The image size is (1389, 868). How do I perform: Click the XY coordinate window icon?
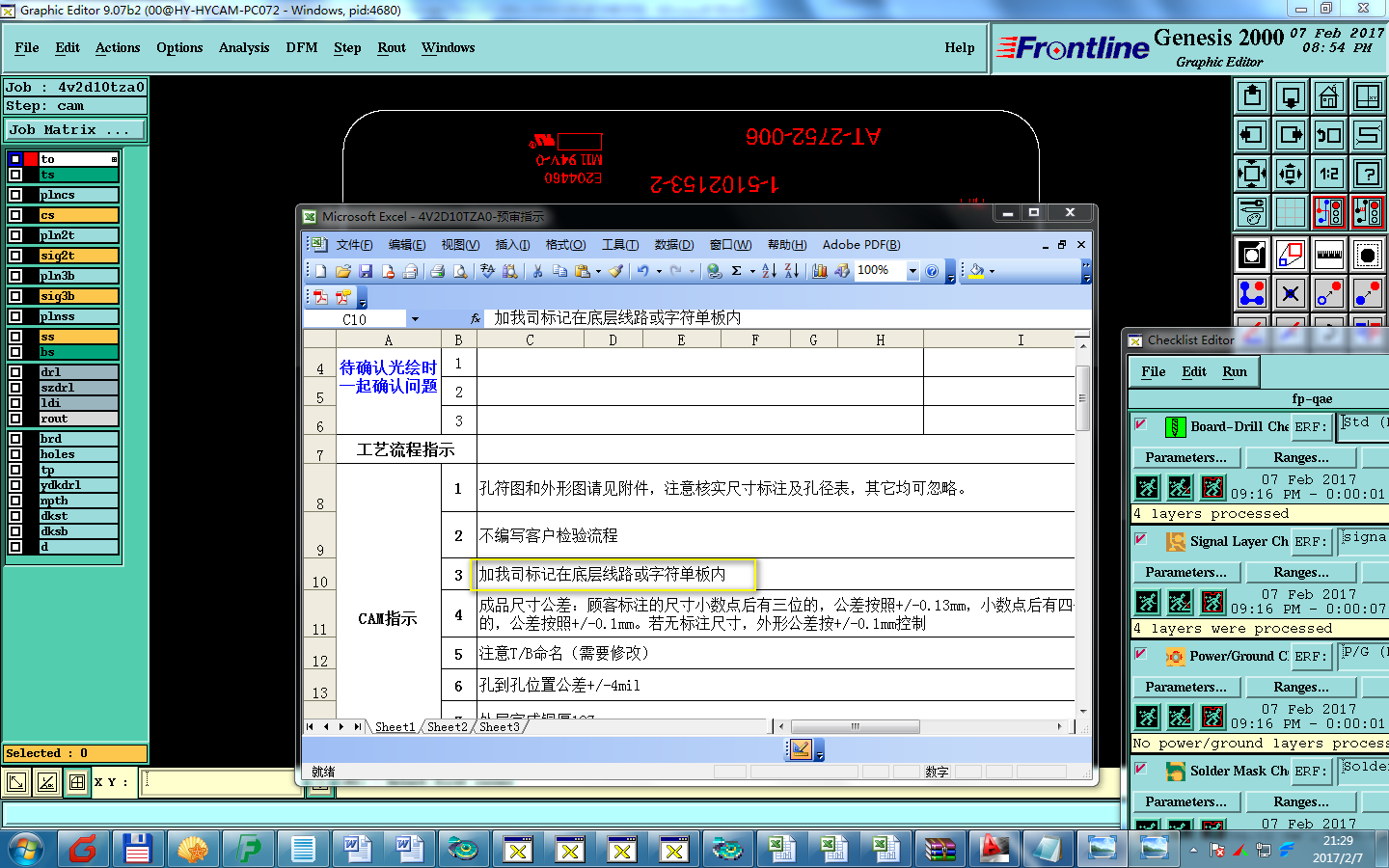(1368, 96)
